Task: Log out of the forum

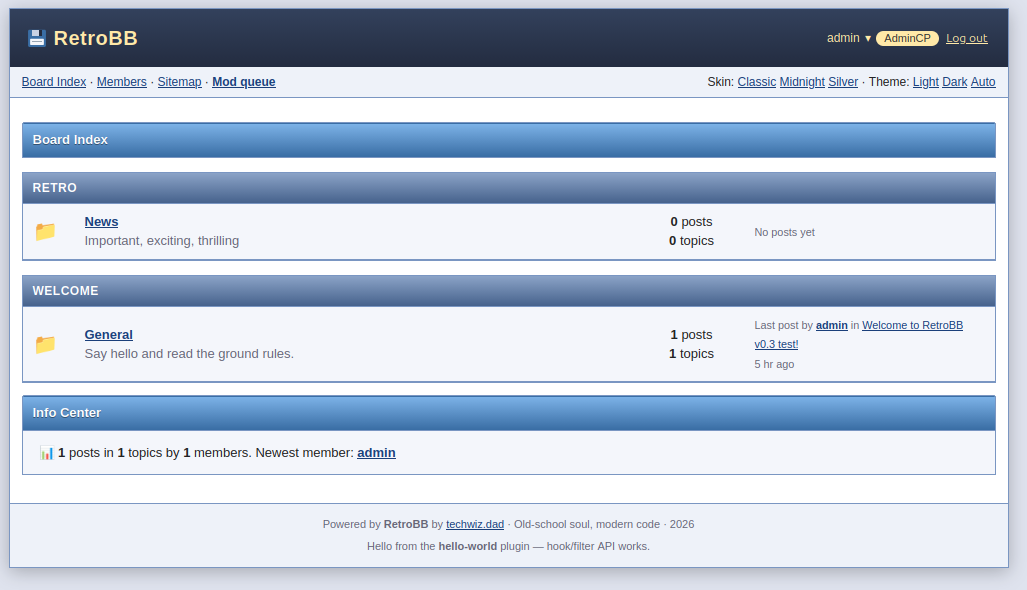Action: tap(966, 38)
